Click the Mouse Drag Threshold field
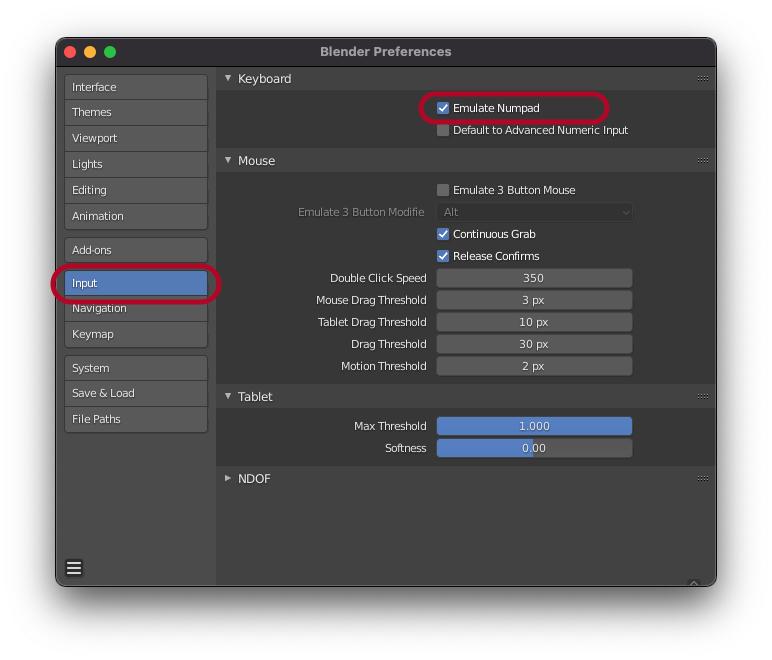Screen dimensions: 772x660 [534, 300]
